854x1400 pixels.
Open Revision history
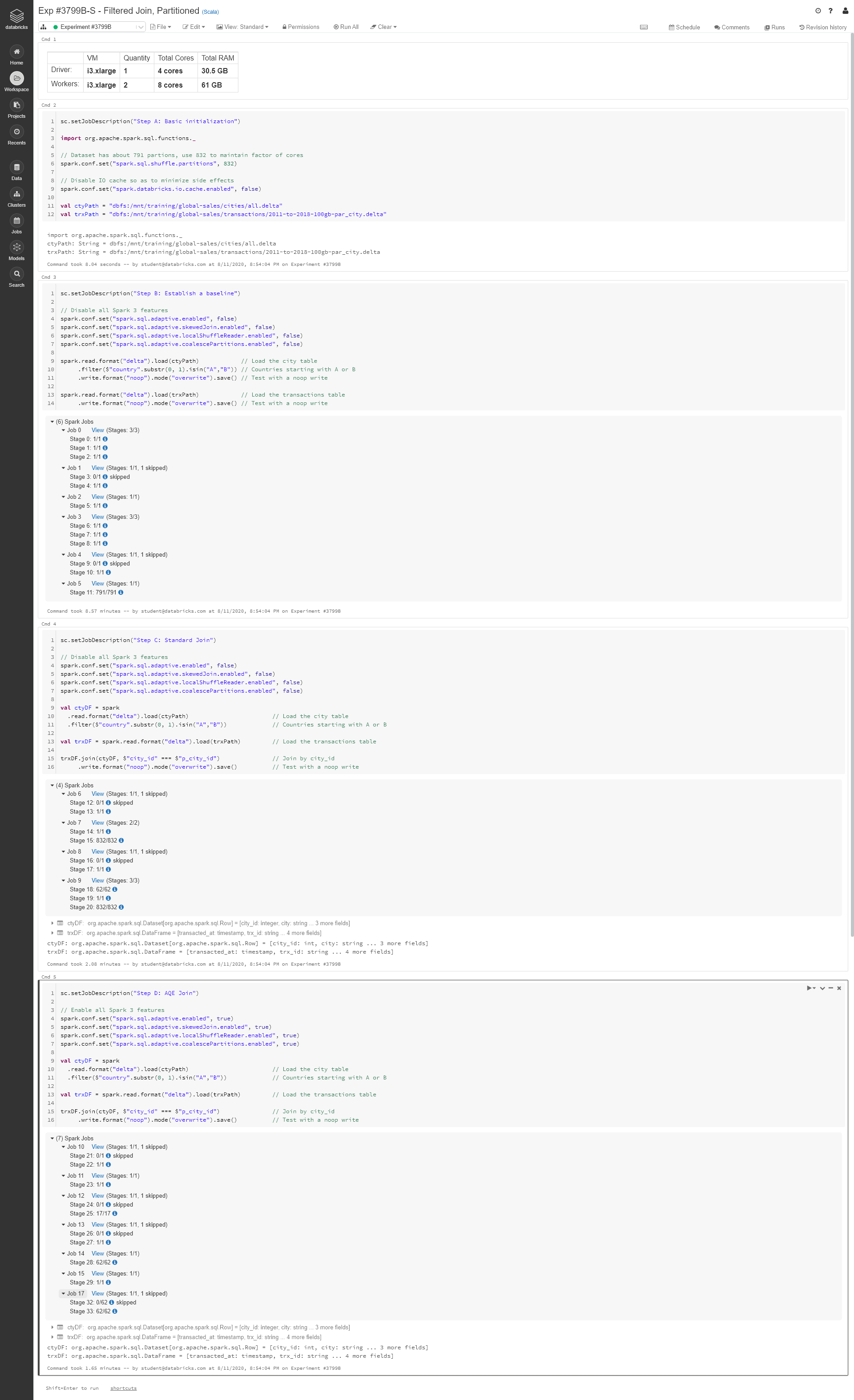(823, 27)
